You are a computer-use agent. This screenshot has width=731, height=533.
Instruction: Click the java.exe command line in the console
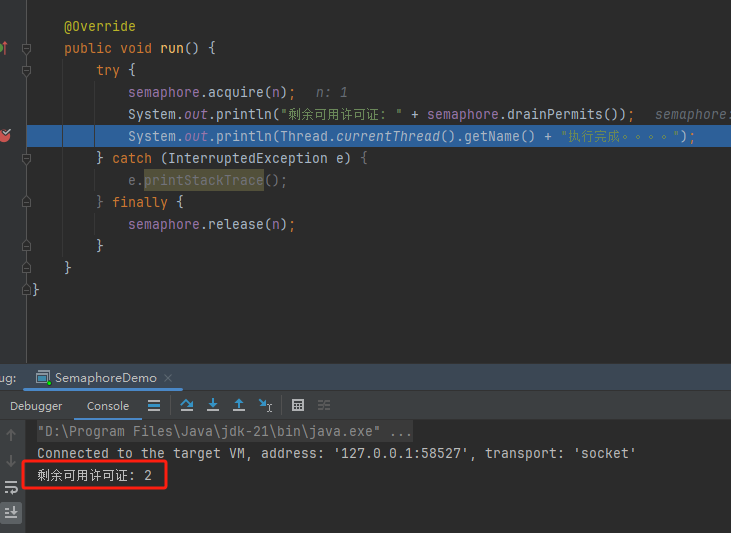pos(225,431)
